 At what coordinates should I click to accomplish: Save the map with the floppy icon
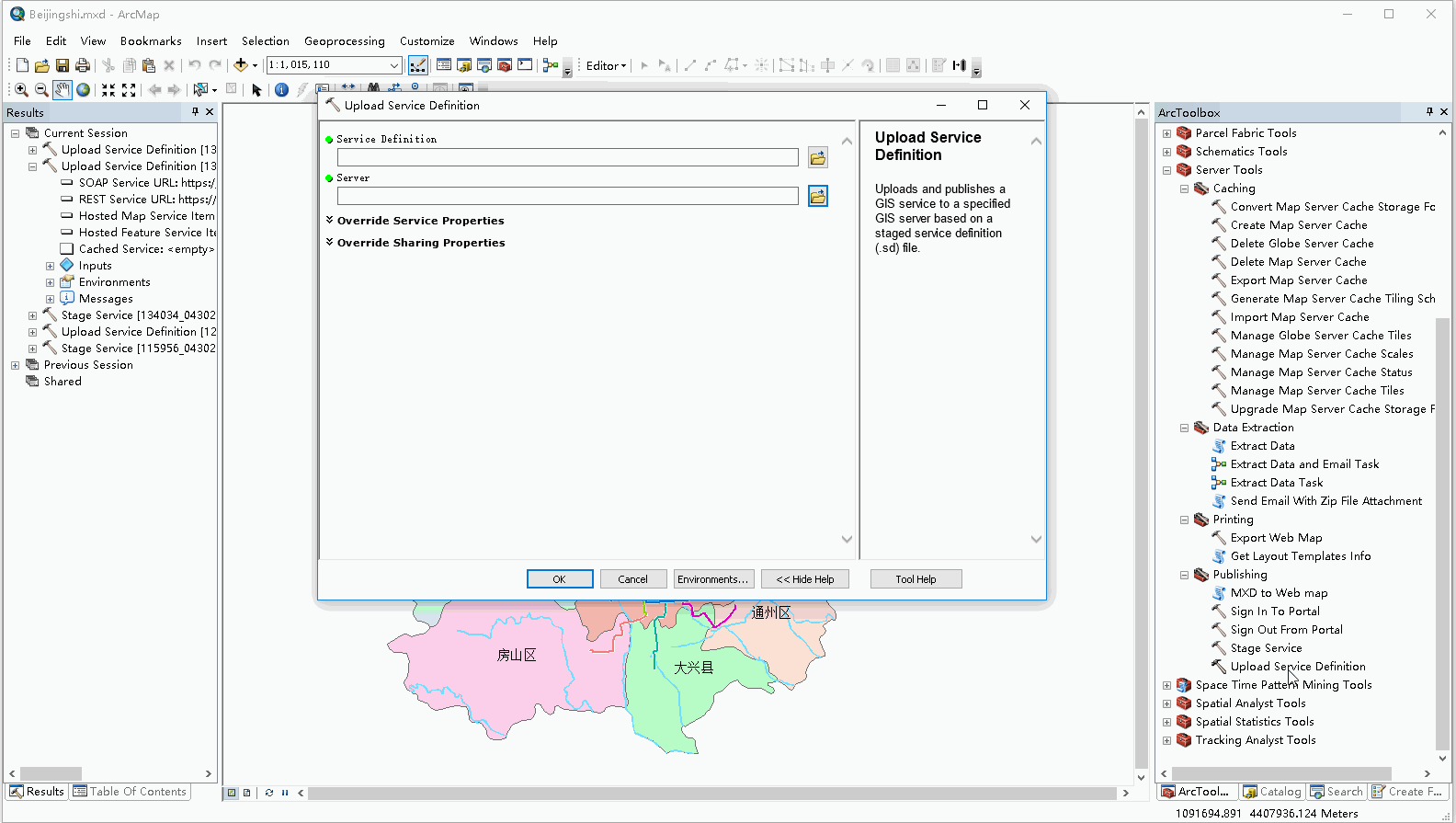[63, 65]
